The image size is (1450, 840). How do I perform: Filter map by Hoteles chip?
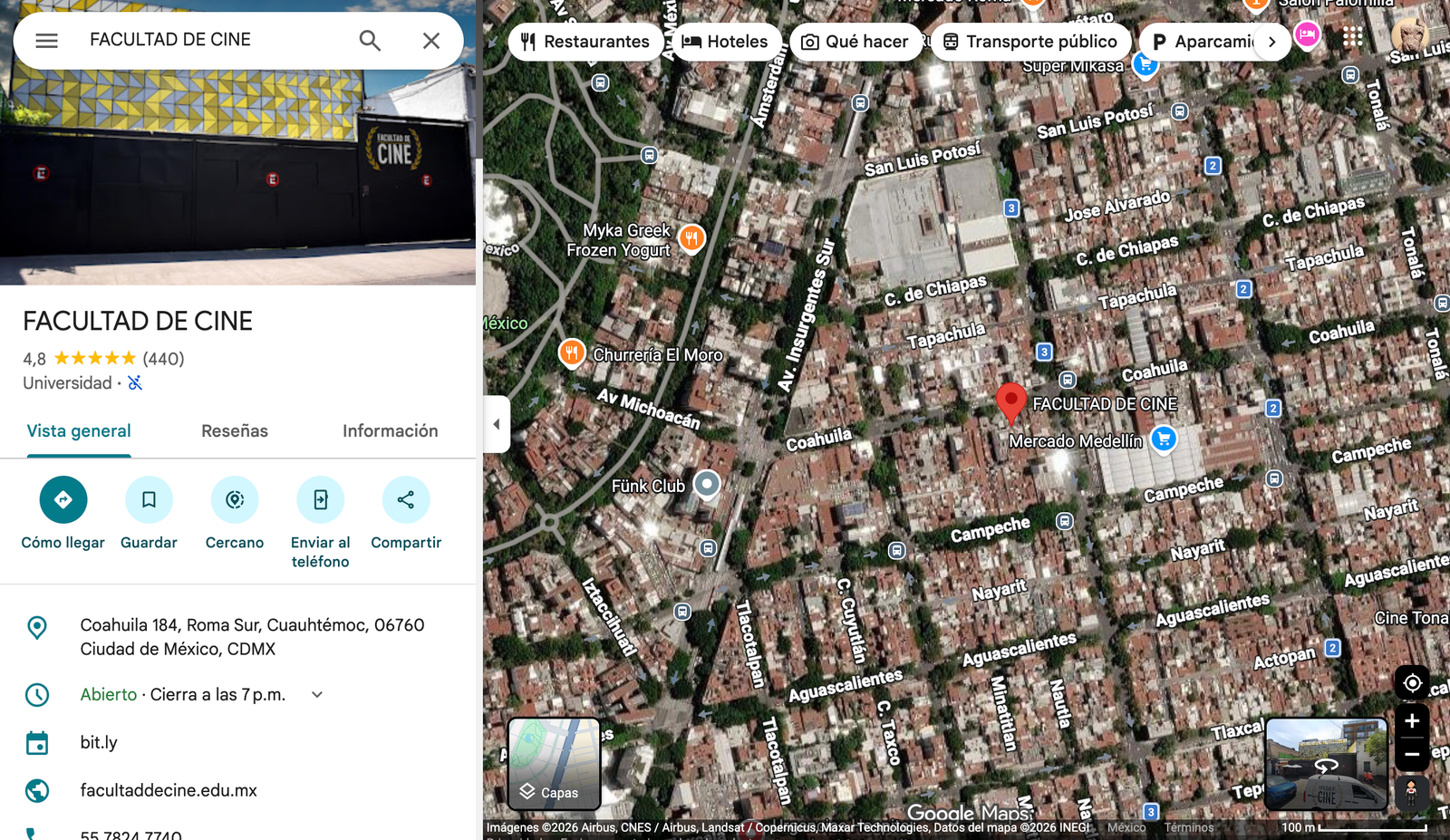click(x=725, y=42)
